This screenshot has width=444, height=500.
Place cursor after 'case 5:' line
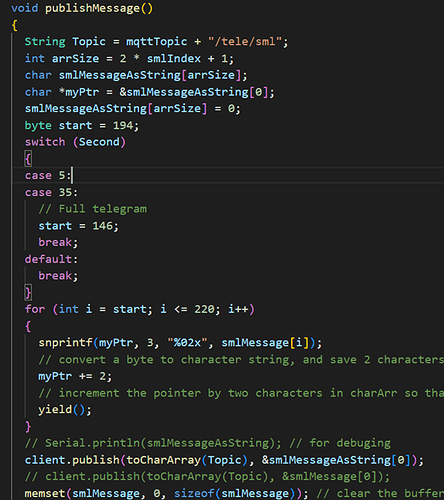[x=72, y=175]
